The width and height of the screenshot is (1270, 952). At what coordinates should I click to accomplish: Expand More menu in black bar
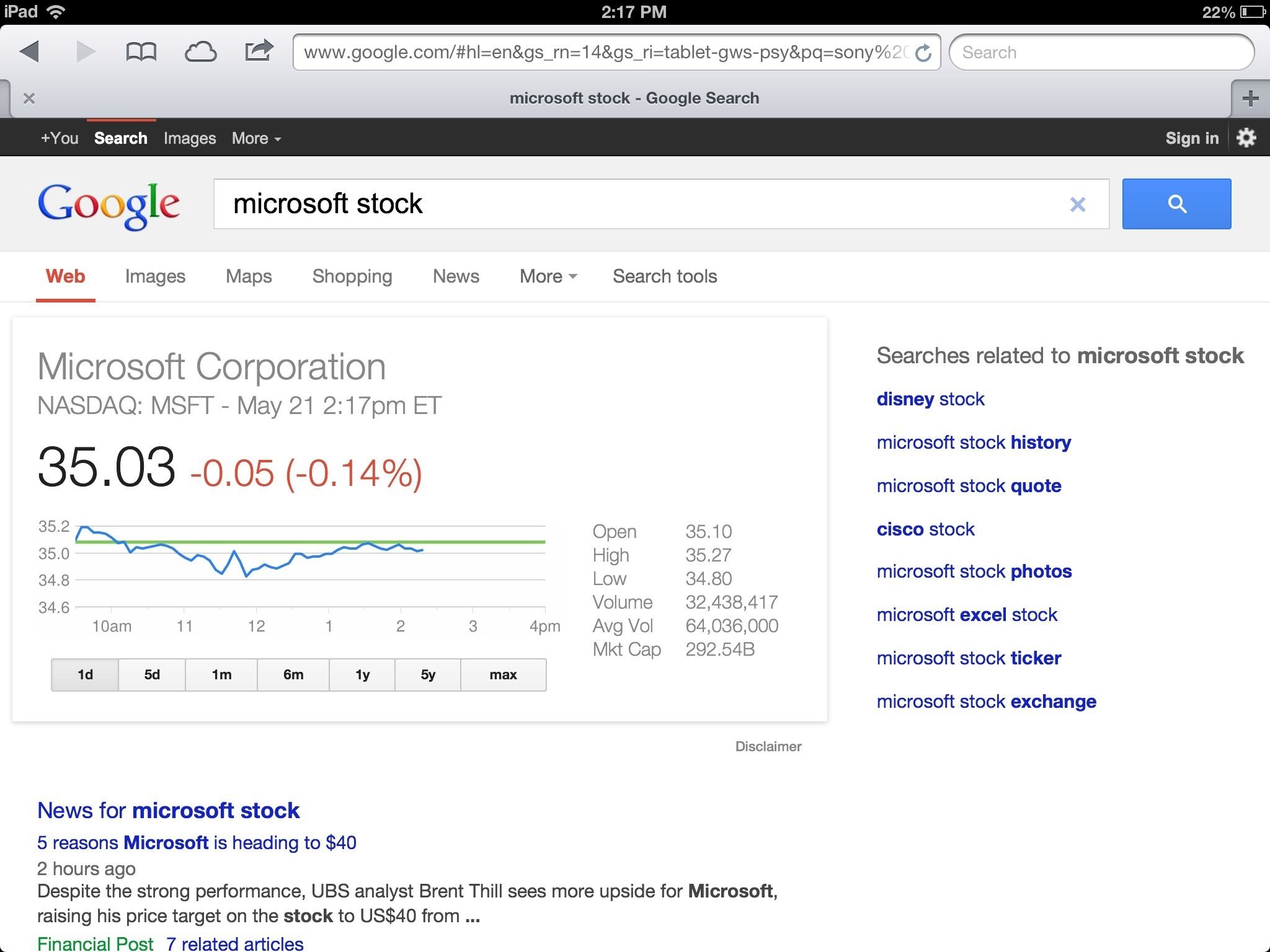(x=256, y=138)
